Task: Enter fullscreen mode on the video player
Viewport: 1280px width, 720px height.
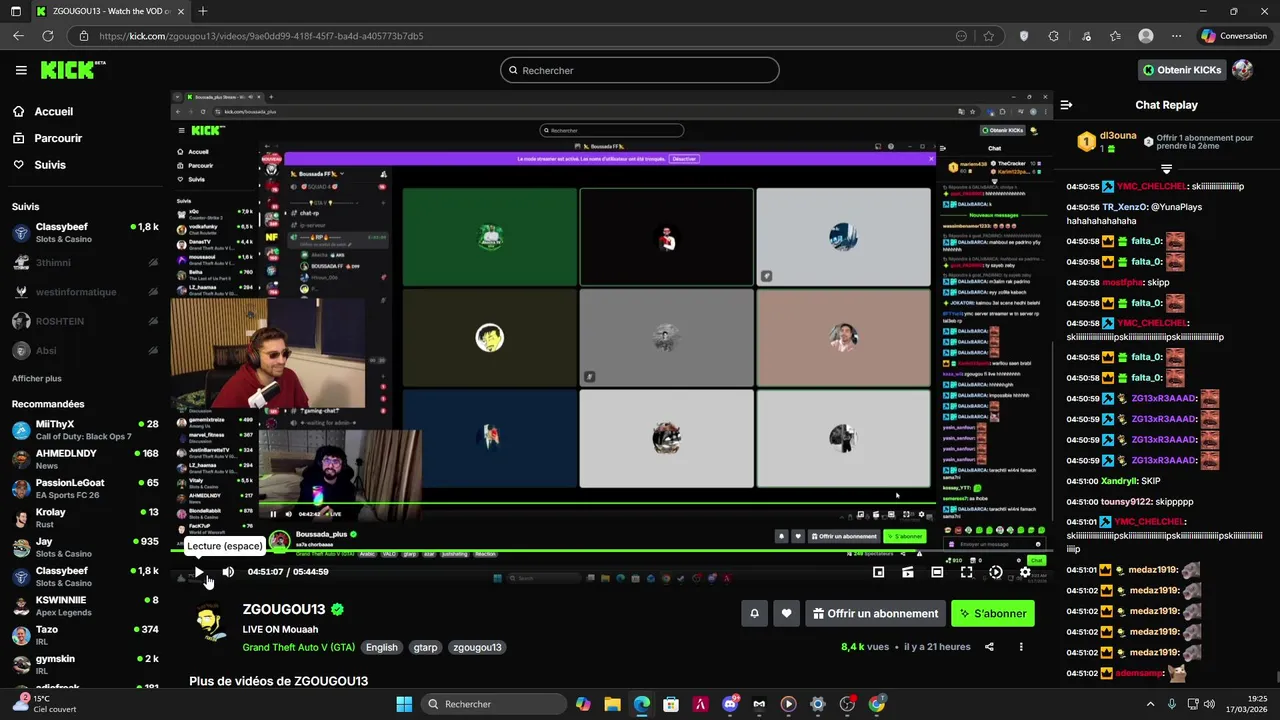Action: 966,572
